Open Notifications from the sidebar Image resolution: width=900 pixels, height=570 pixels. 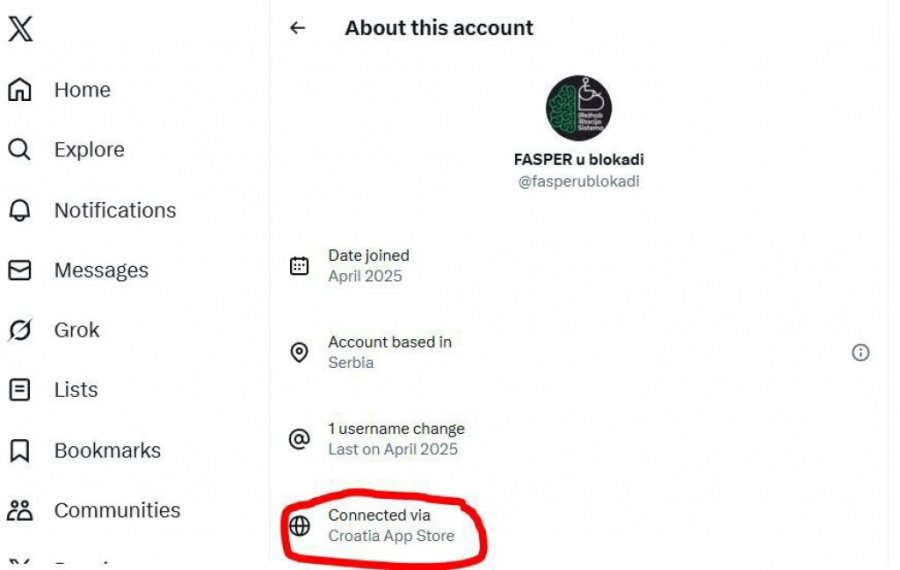click(115, 210)
